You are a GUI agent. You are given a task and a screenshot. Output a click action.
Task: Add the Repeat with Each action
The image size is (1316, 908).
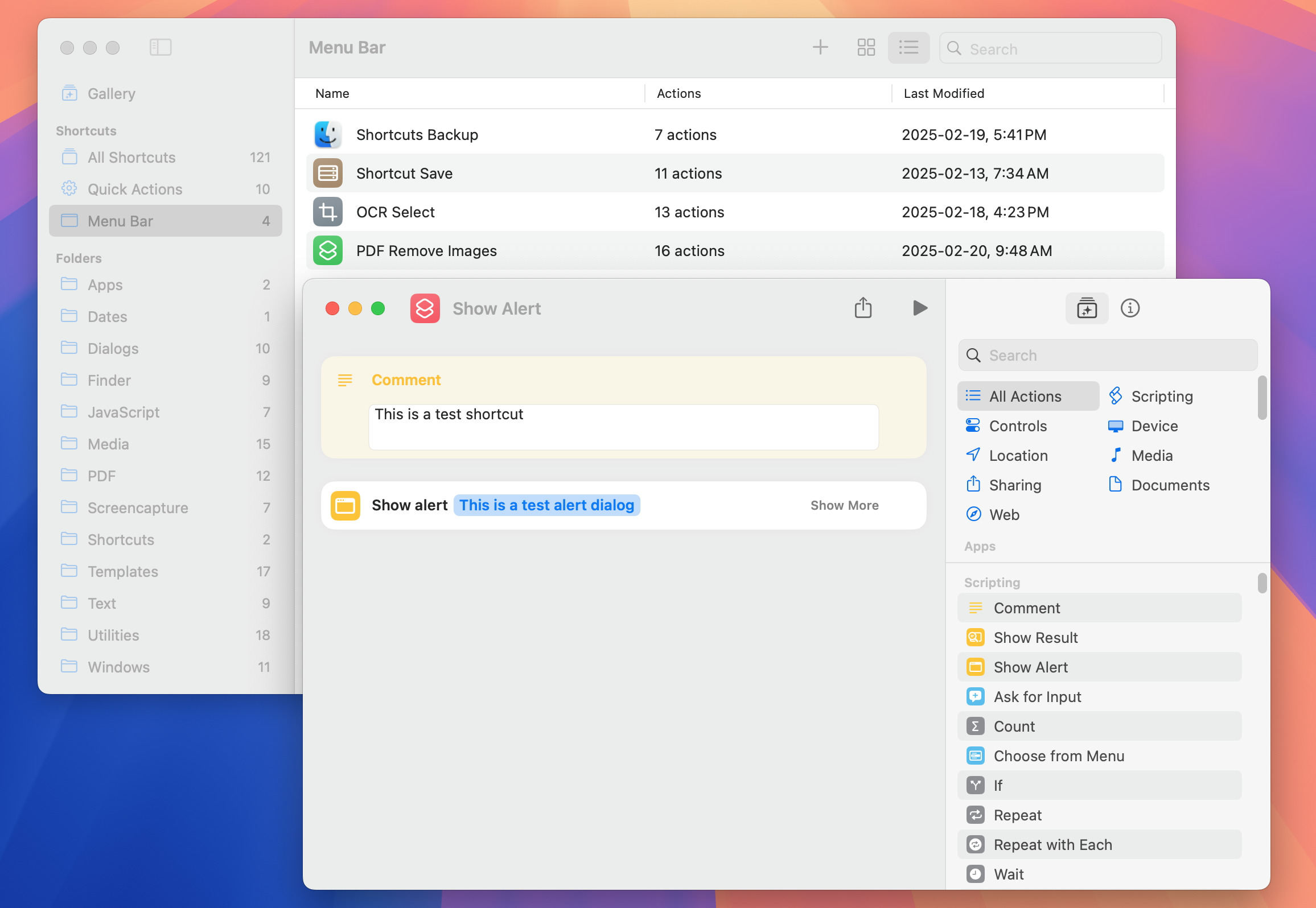[x=1099, y=844]
